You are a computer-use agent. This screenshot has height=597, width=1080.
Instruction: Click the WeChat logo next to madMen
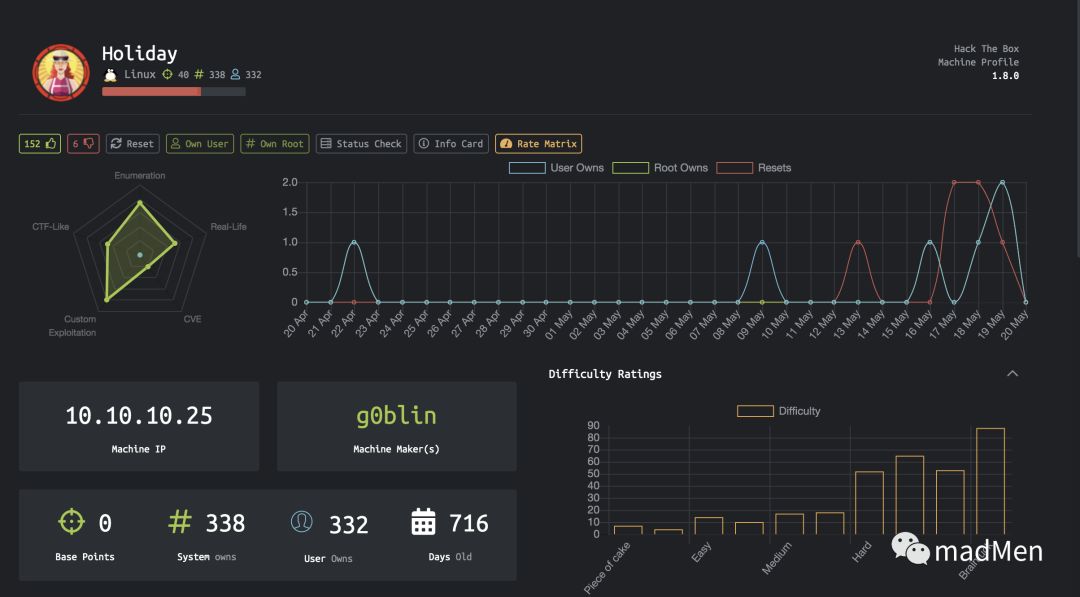pos(911,548)
